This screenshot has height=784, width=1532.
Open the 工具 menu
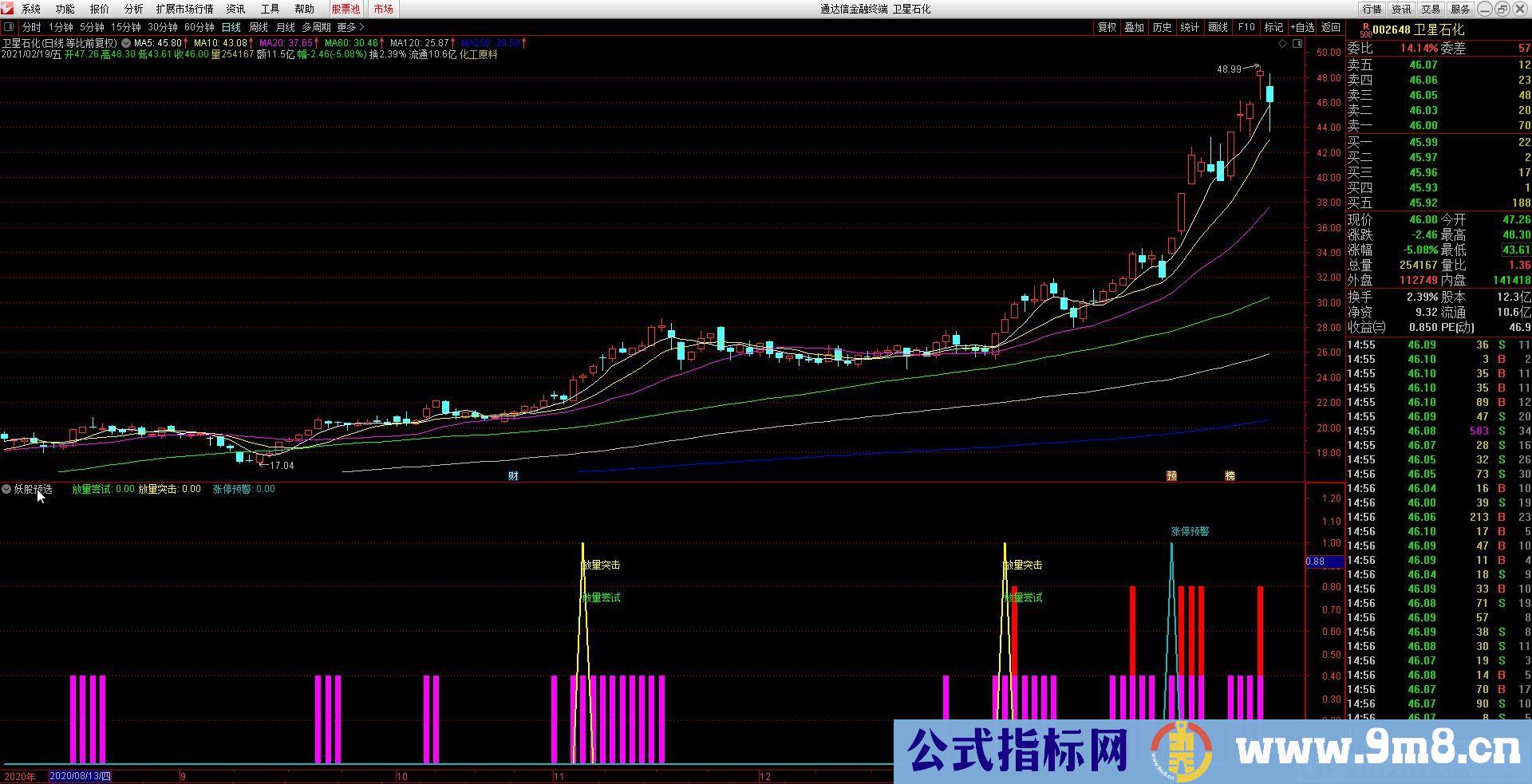click(270, 9)
